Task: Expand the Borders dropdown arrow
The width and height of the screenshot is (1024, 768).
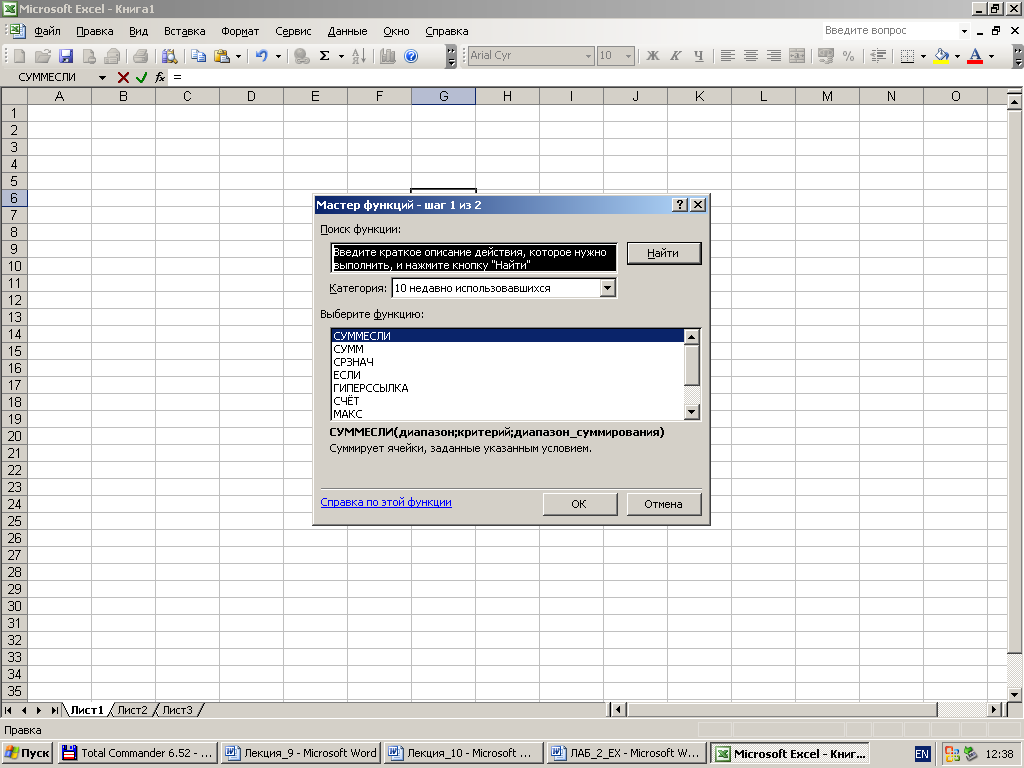Action: [x=923, y=56]
